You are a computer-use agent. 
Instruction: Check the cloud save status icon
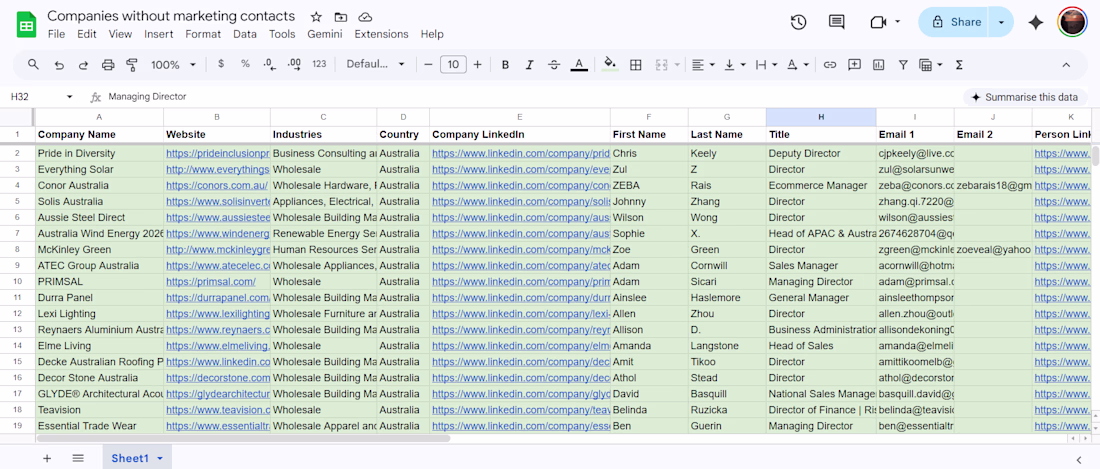(365, 17)
